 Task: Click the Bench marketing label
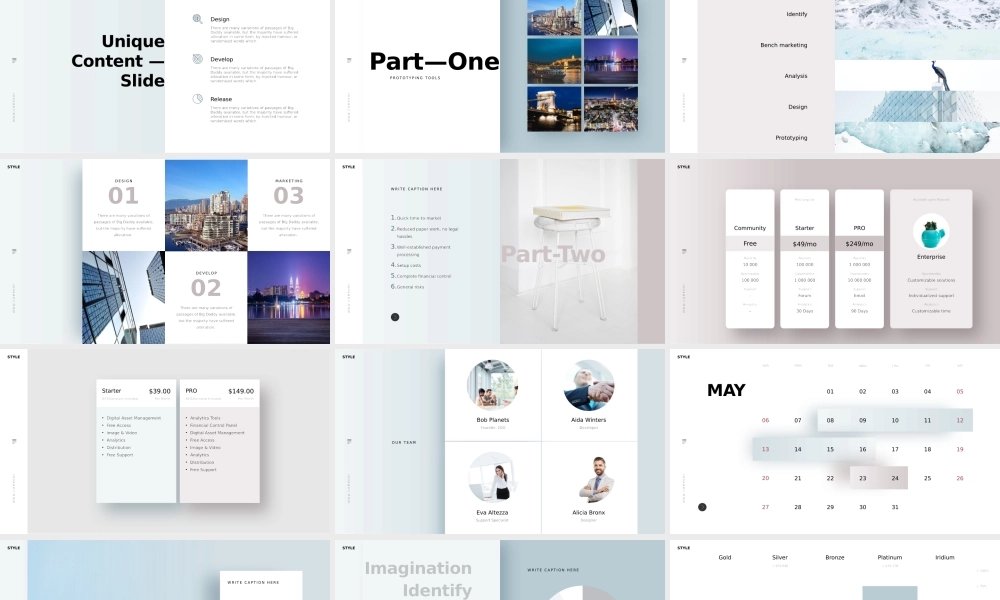(784, 45)
